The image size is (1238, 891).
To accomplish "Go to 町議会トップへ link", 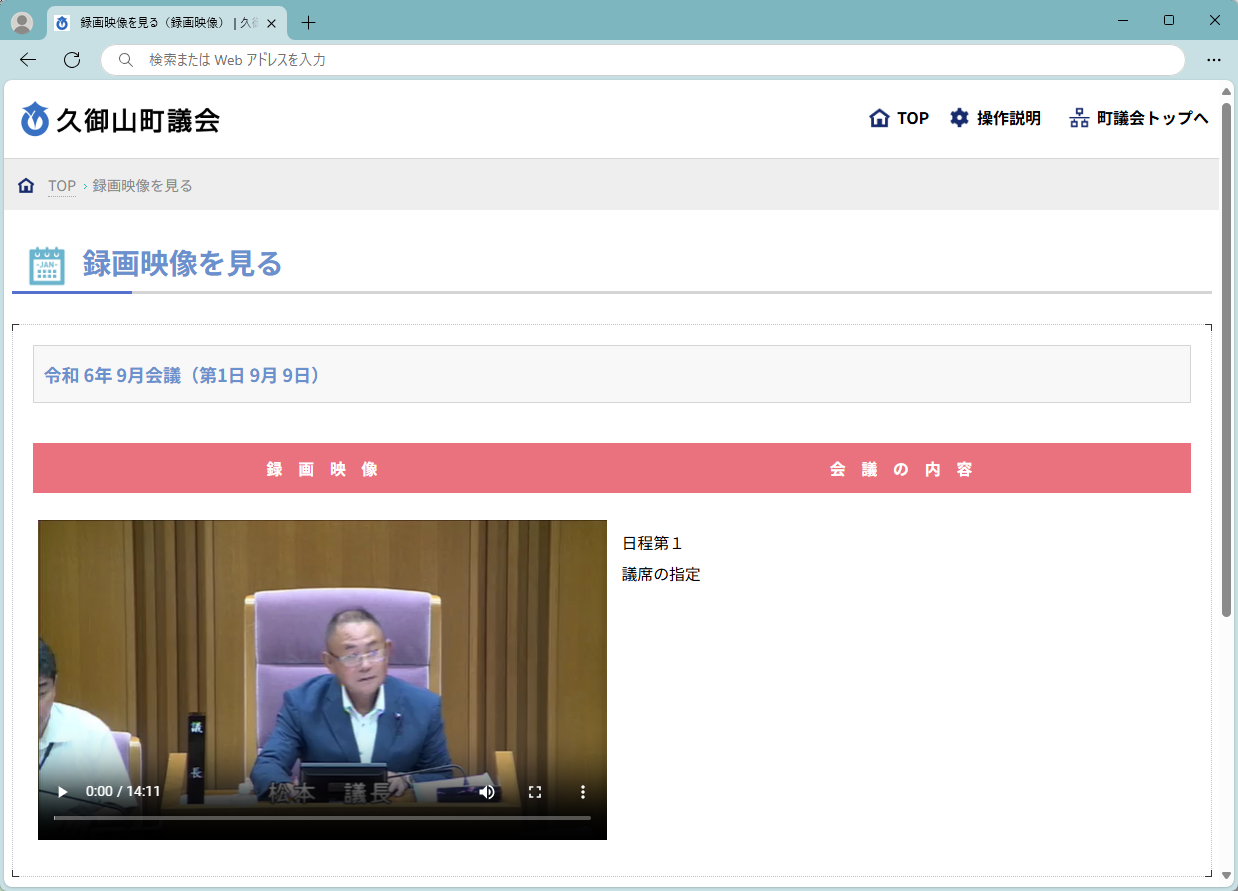I will tap(1139, 118).
